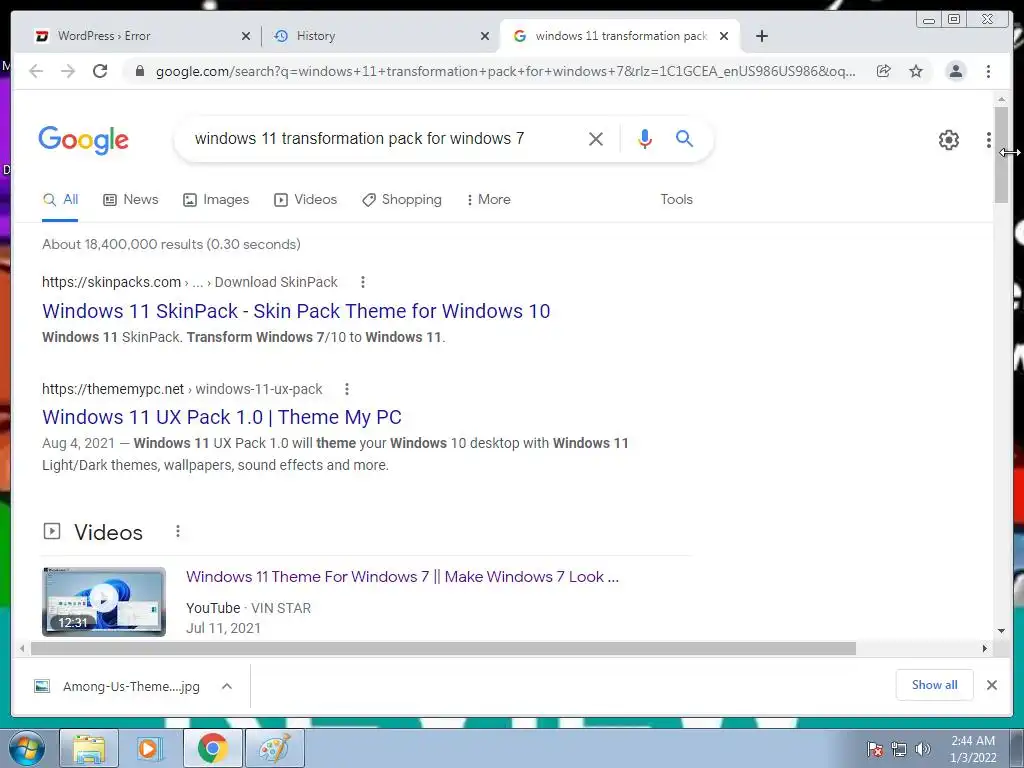Open Action Center flag in tray
This screenshot has width=1024, height=768.
875,749
